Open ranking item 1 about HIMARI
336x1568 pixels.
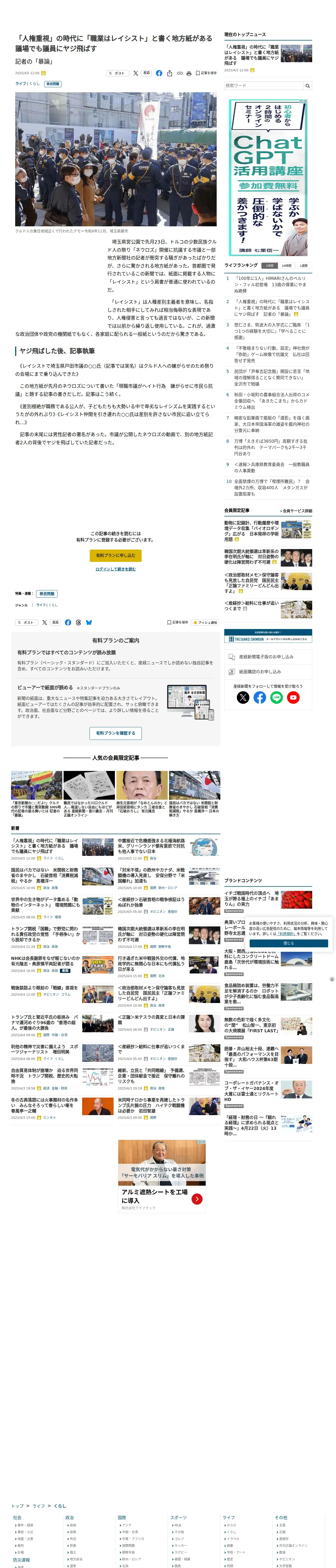tap(271, 284)
